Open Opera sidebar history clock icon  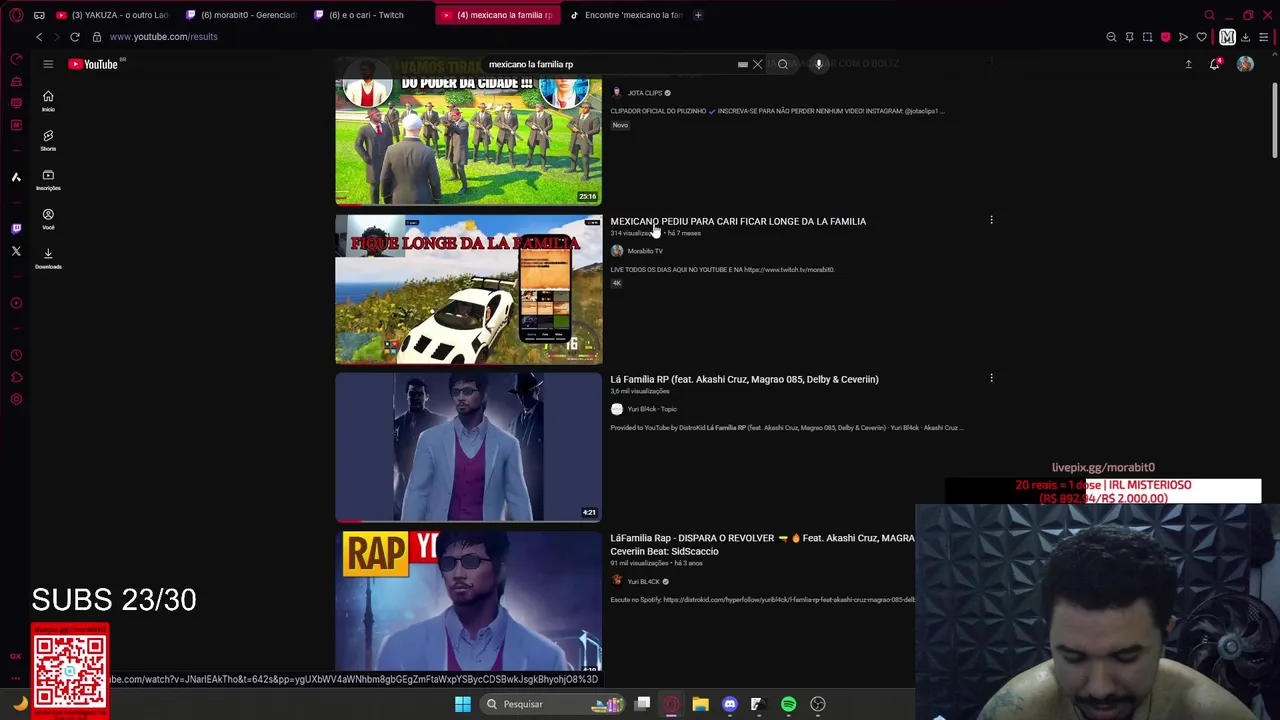point(16,355)
